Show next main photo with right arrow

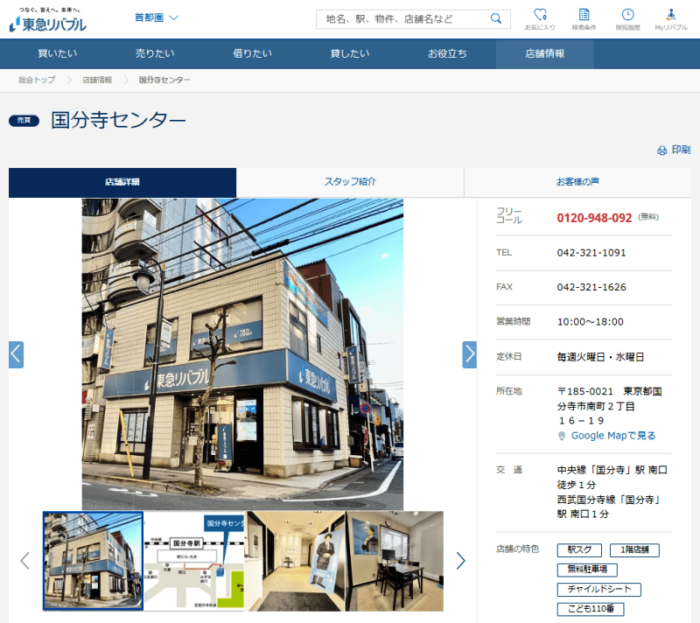pos(469,354)
